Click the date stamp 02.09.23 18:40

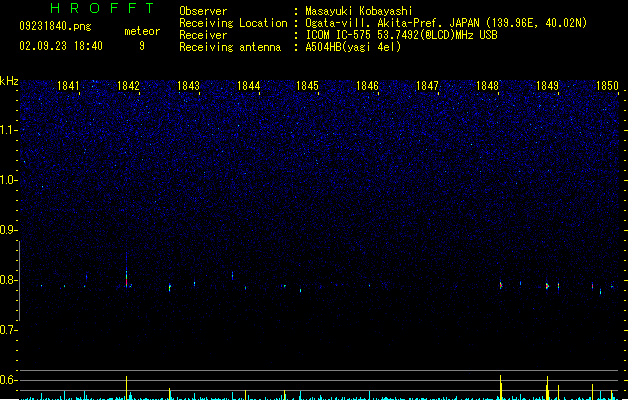(61, 46)
